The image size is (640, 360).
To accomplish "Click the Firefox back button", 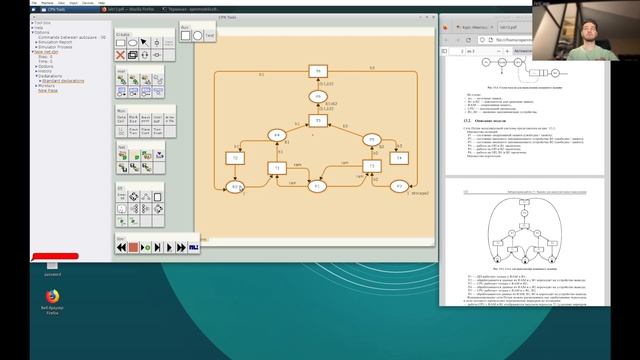I will tap(446, 40).
